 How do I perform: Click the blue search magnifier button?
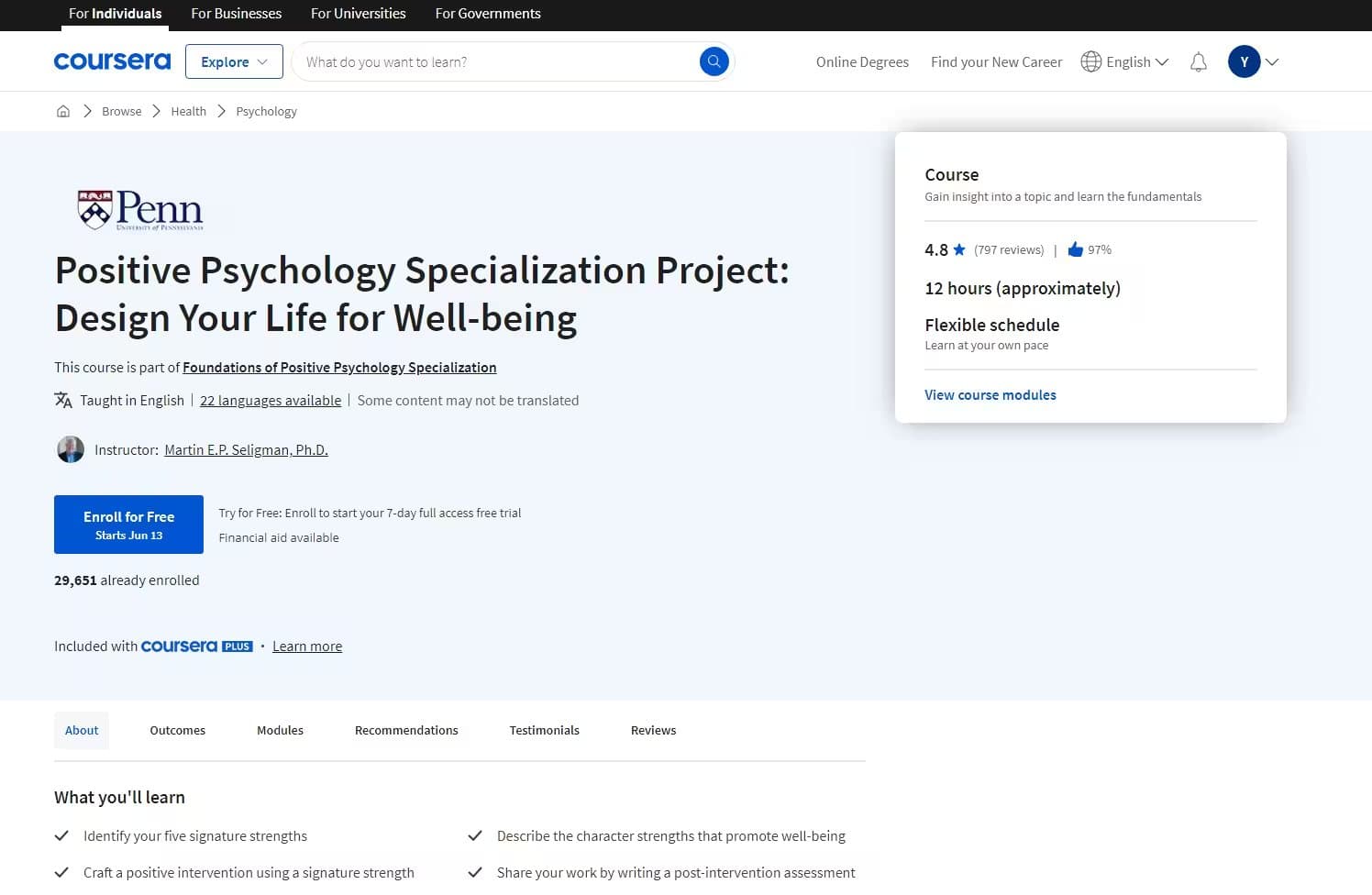tap(714, 61)
